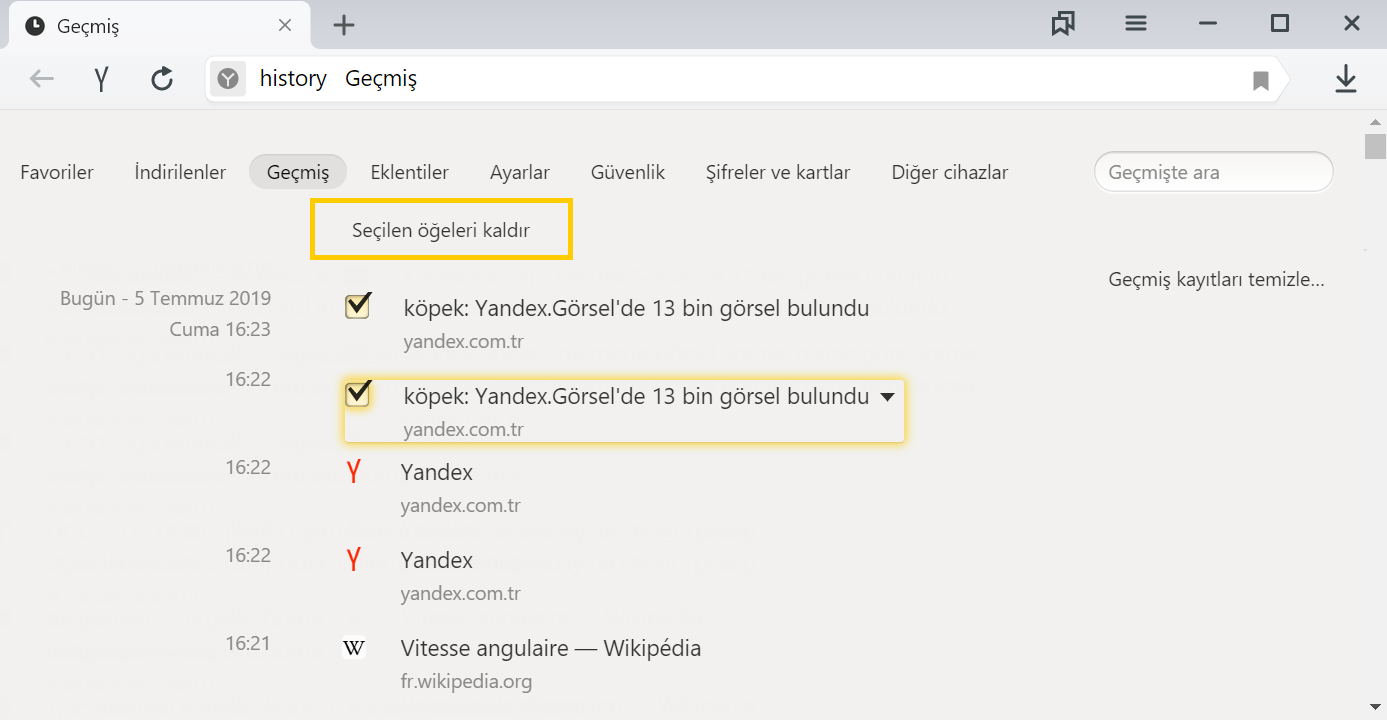Image resolution: width=1387 pixels, height=720 pixels.
Task: Open the Ayarlar tab
Action: point(520,172)
